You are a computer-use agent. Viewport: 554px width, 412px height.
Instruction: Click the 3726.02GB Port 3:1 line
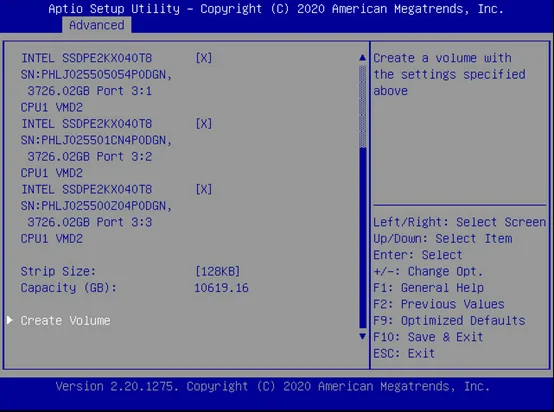(90, 91)
